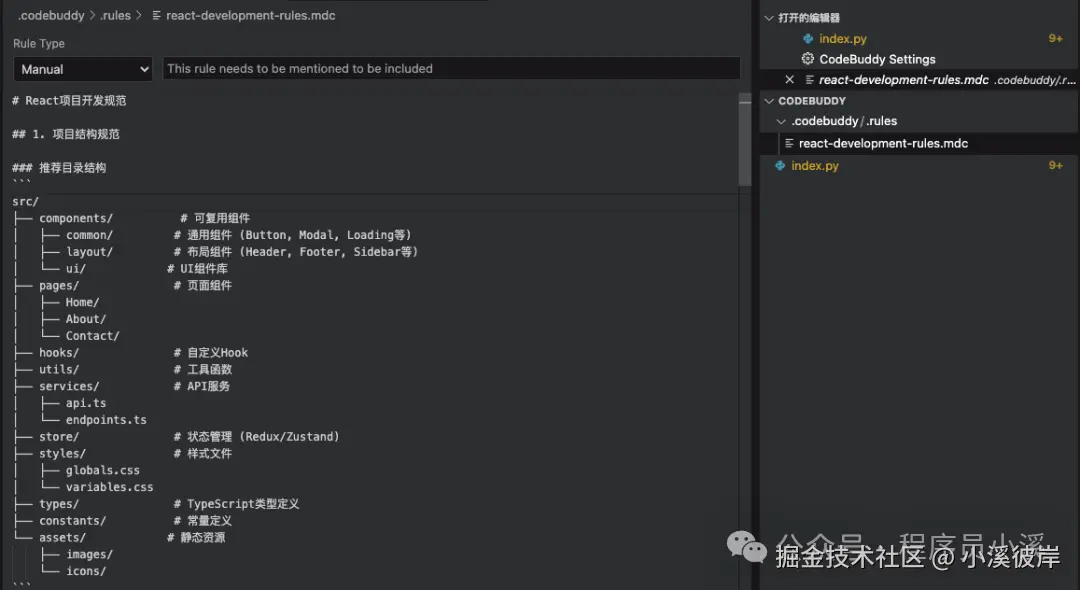Collapse the open editors section chevron

coord(769,18)
